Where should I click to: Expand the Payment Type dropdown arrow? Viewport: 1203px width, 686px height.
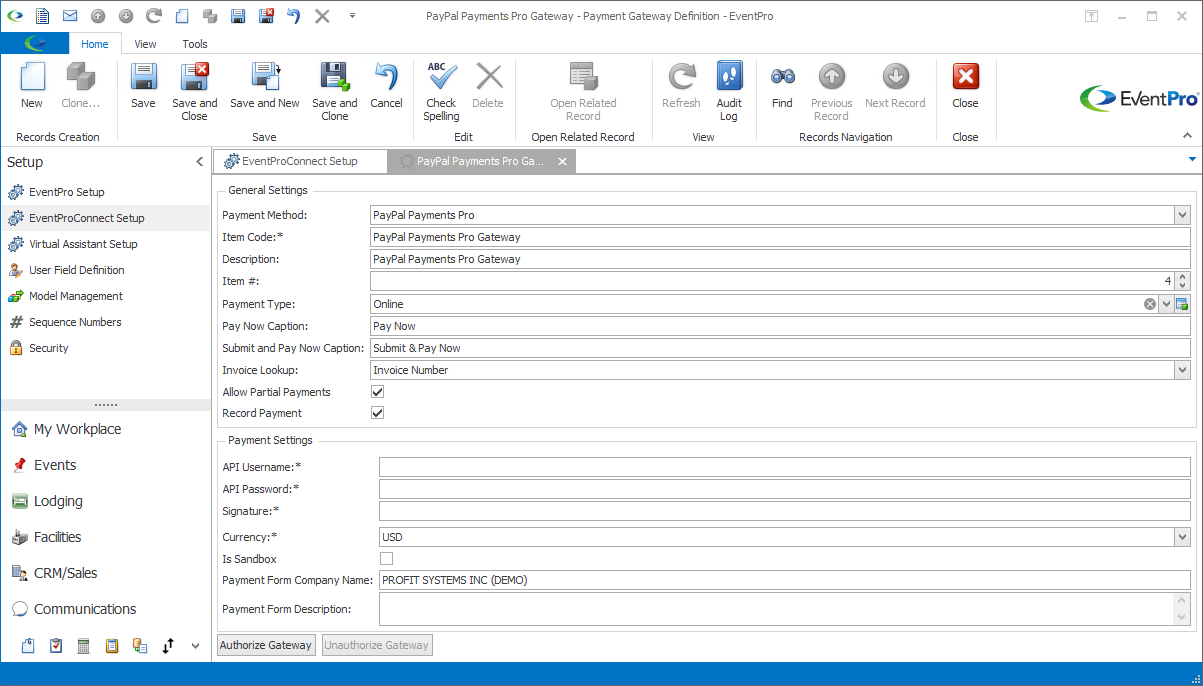(x=1166, y=304)
